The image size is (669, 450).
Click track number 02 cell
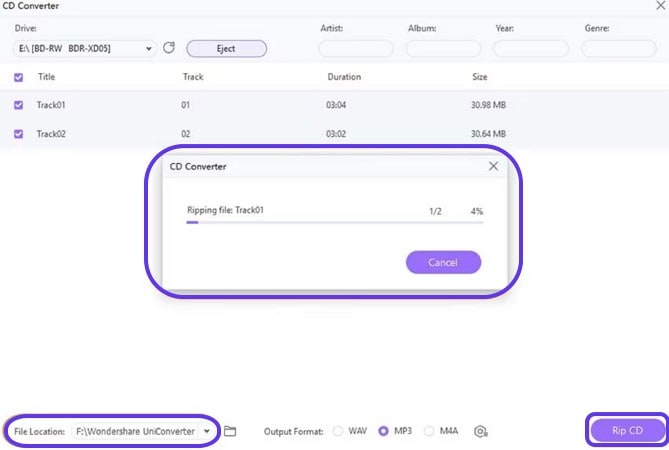[185, 134]
